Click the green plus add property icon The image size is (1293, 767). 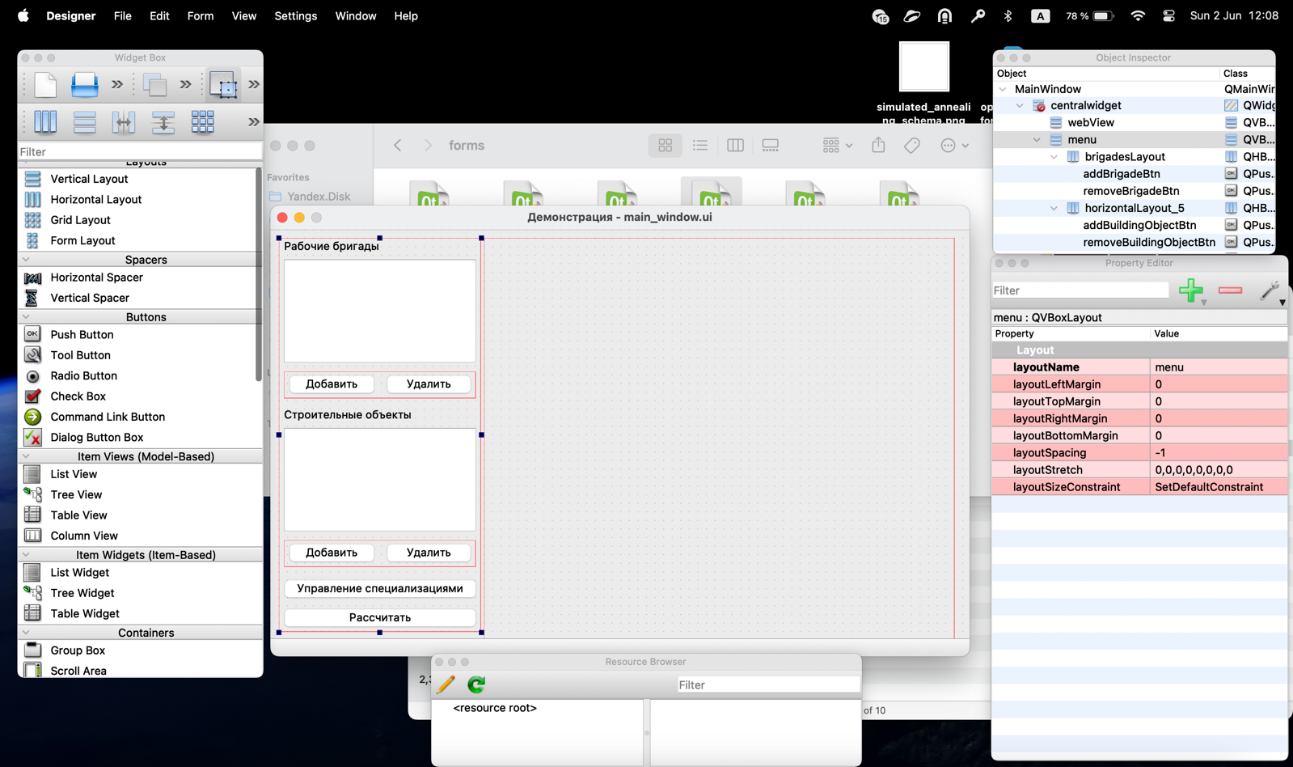tap(1190, 291)
